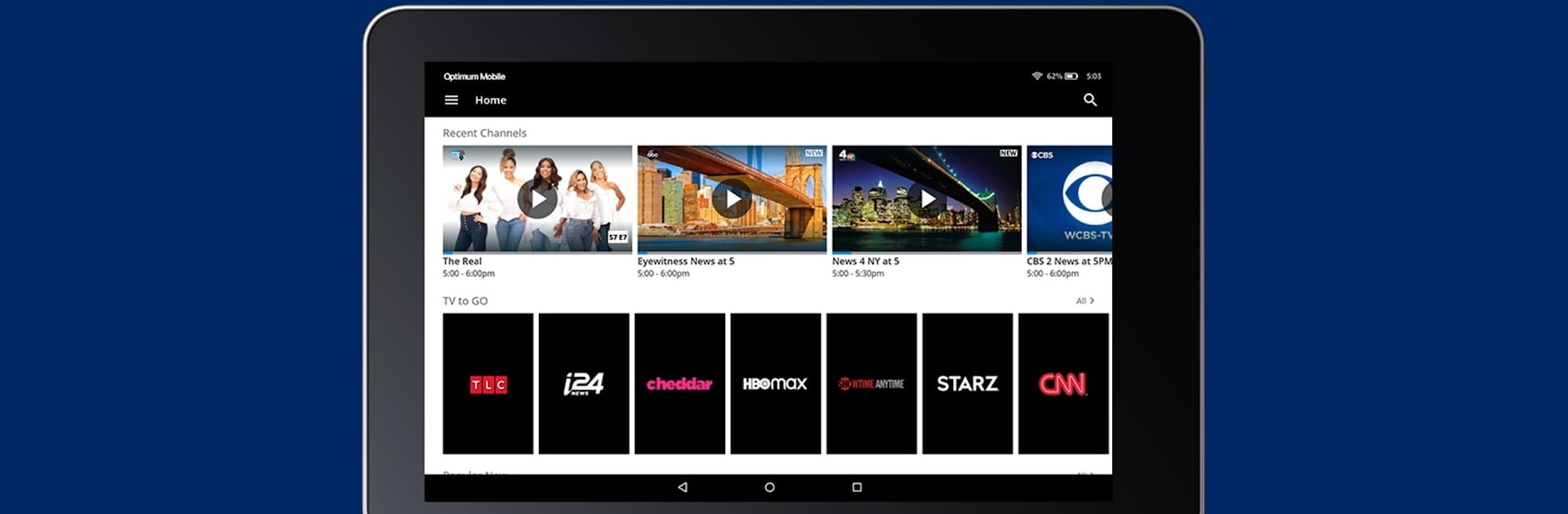
Task: Click the "5:00 - 5:30pm" time text
Action: pyautogui.click(x=857, y=273)
